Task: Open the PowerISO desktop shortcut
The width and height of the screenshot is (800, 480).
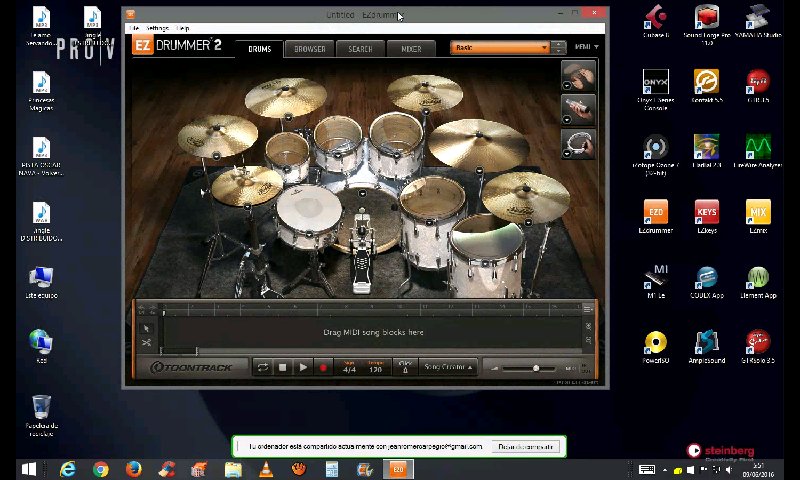Action: [656, 347]
